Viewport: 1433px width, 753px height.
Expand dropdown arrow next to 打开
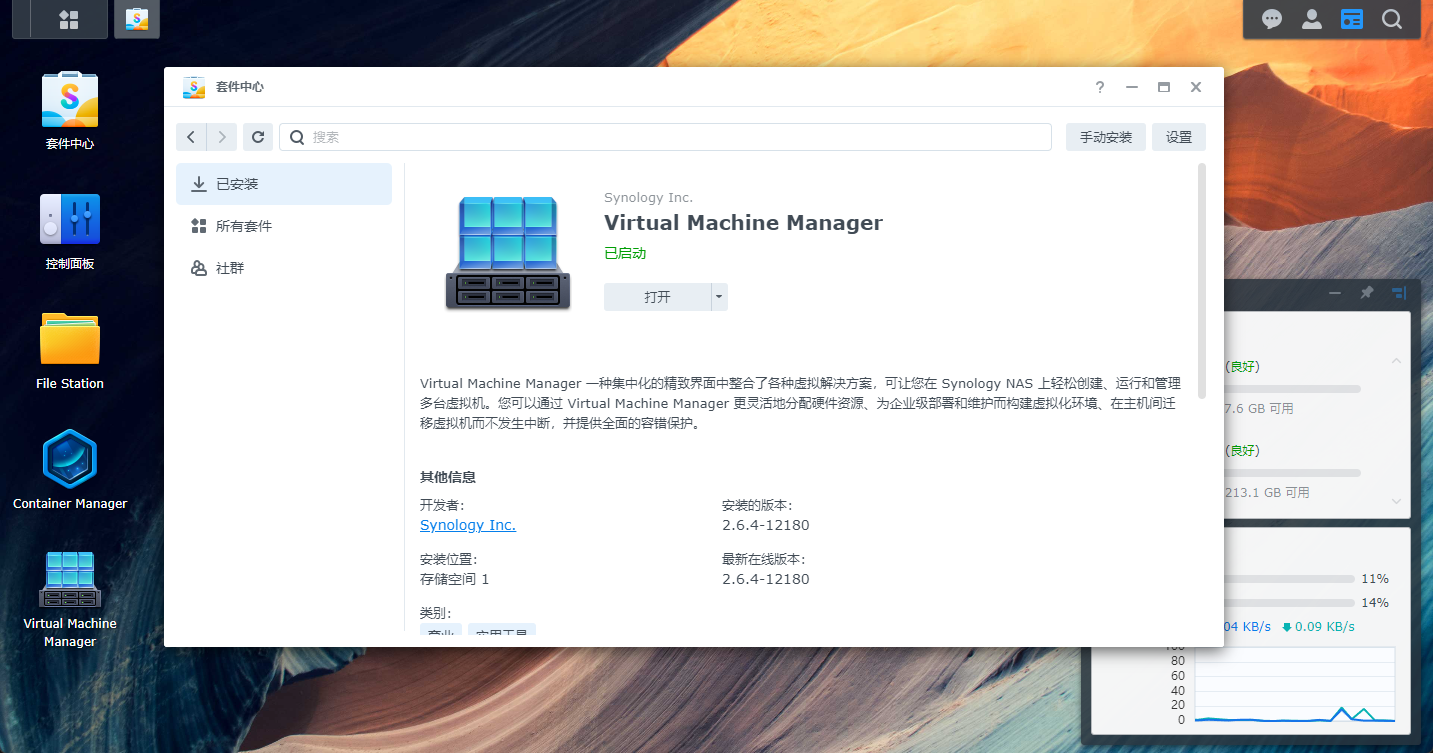(719, 297)
